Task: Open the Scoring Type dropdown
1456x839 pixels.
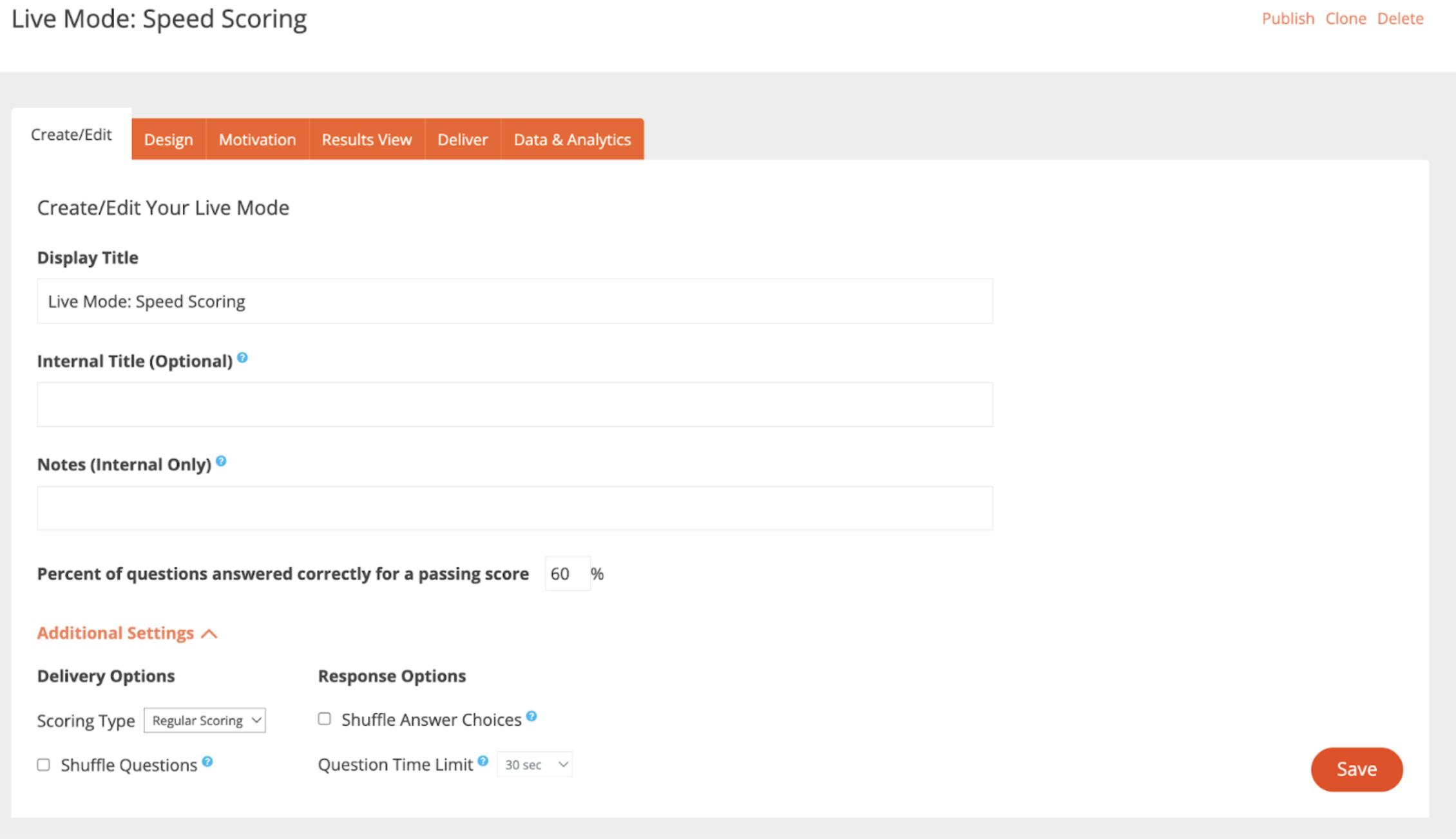Action: point(205,721)
